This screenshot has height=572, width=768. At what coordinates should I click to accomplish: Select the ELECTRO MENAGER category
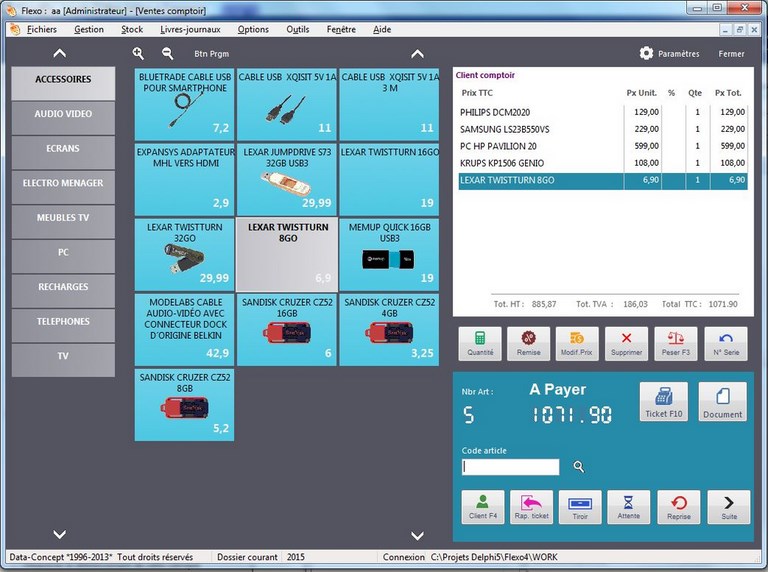tap(63, 187)
